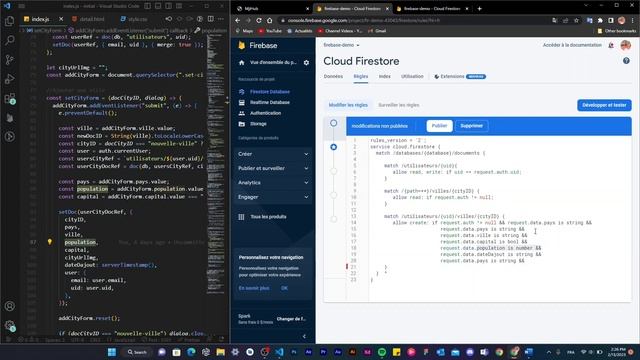Screen dimensions: 640x360
Task: Open Realtime Database in sidebar
Action: pos(270,102)
